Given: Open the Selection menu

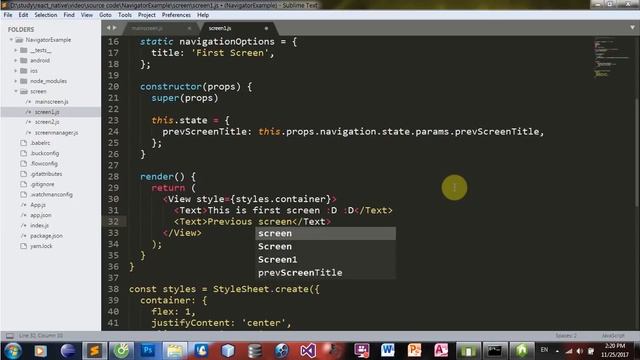Looking at the screenshot, I should (x=45, y=15).
